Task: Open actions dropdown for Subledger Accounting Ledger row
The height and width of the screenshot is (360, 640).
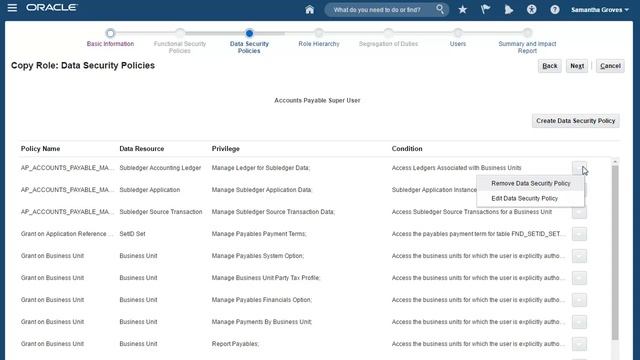Action: pos(579,168)
